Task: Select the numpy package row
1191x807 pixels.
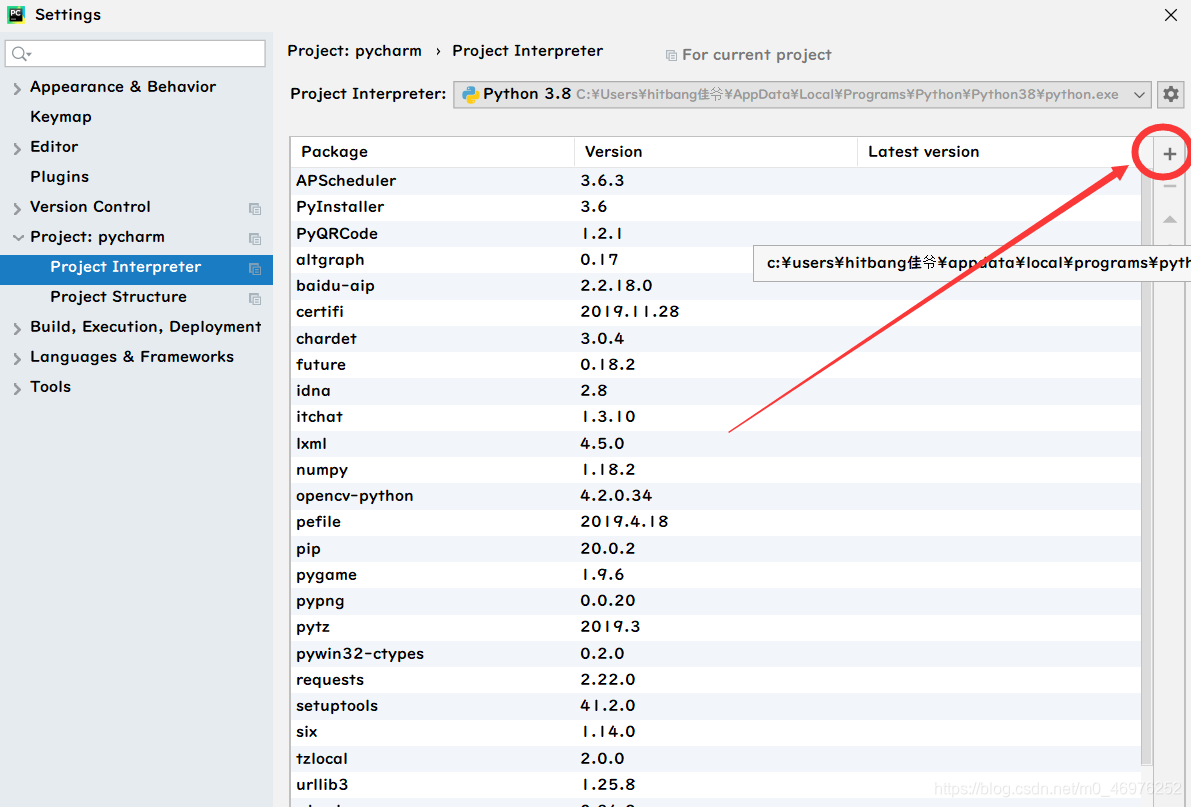Action: (x=716, y=470)
